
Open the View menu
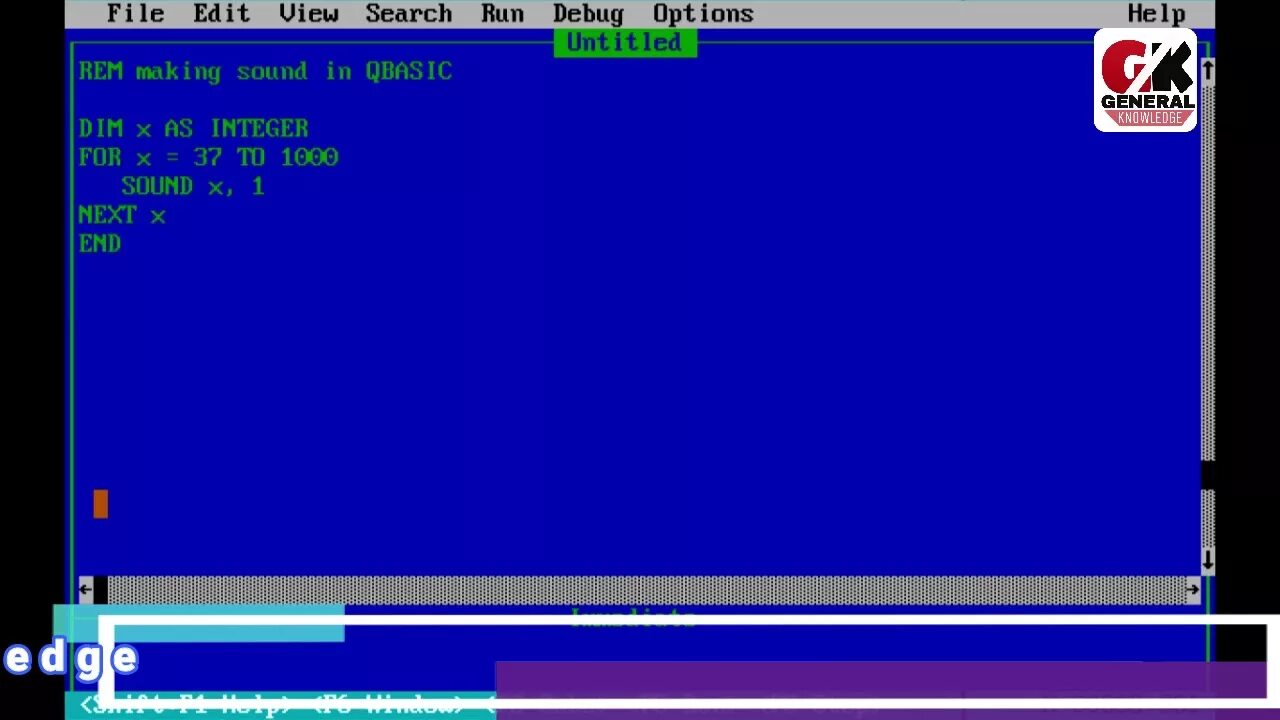pyautogui.click(x=308, y=14)
